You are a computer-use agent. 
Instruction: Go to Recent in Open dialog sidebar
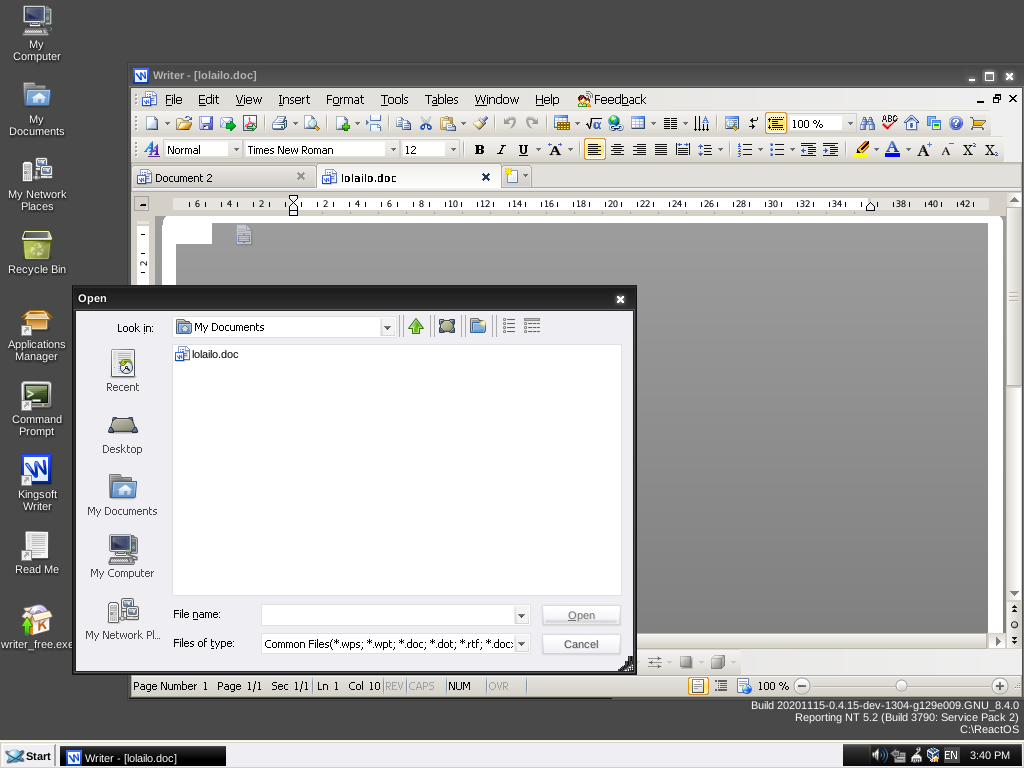[122, 371]
